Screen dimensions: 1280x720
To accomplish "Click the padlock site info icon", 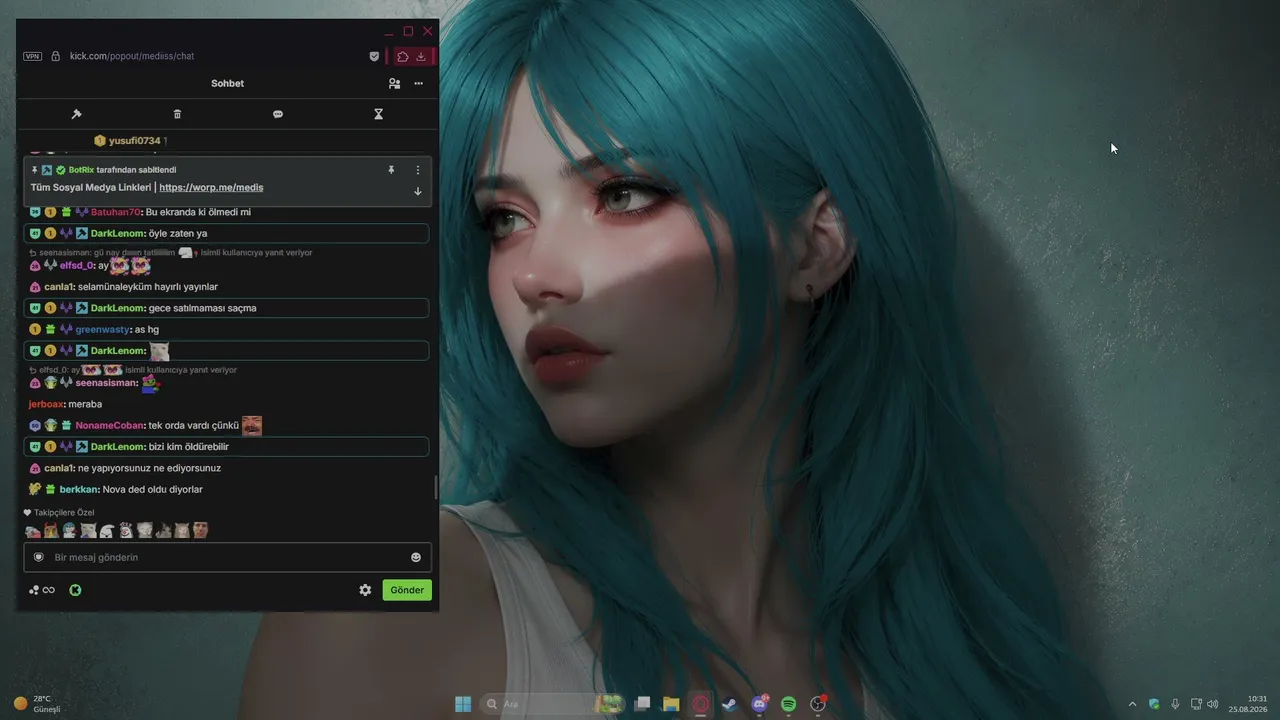I will click(56, 56).
